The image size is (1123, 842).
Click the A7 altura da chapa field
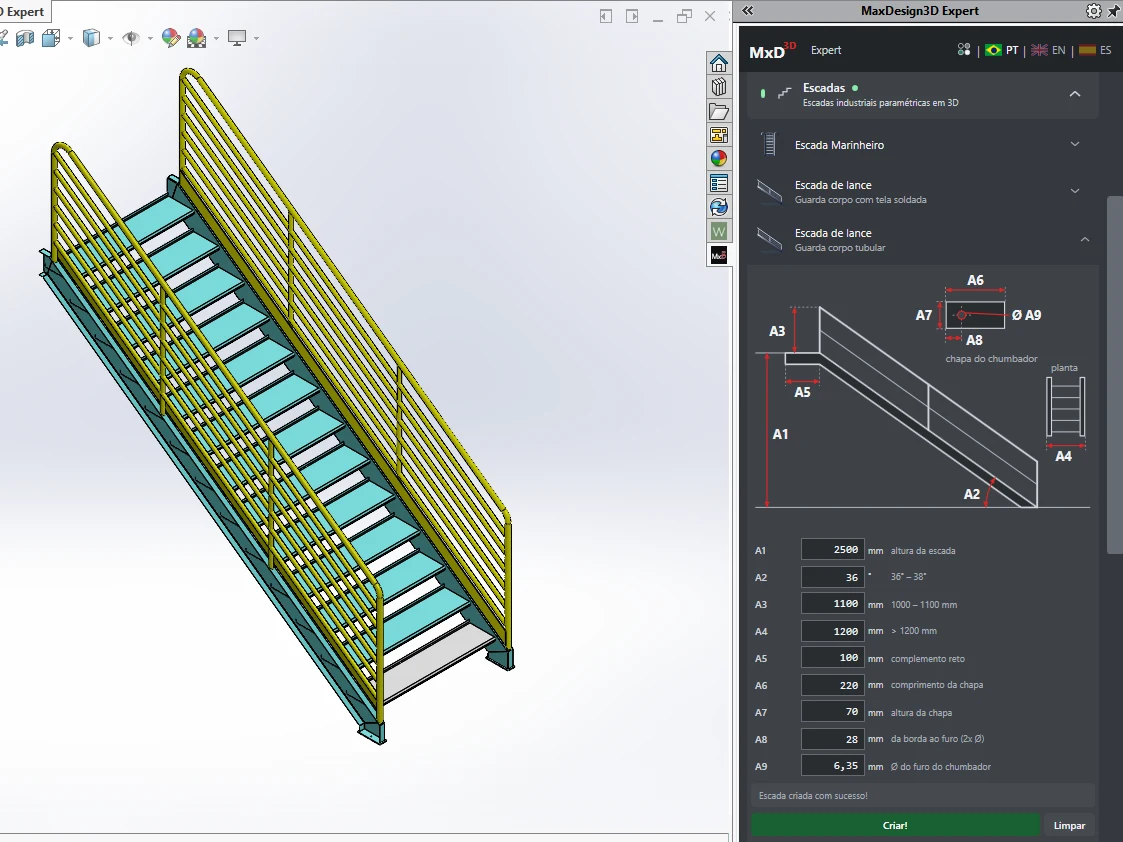click(x=832, y=712)
